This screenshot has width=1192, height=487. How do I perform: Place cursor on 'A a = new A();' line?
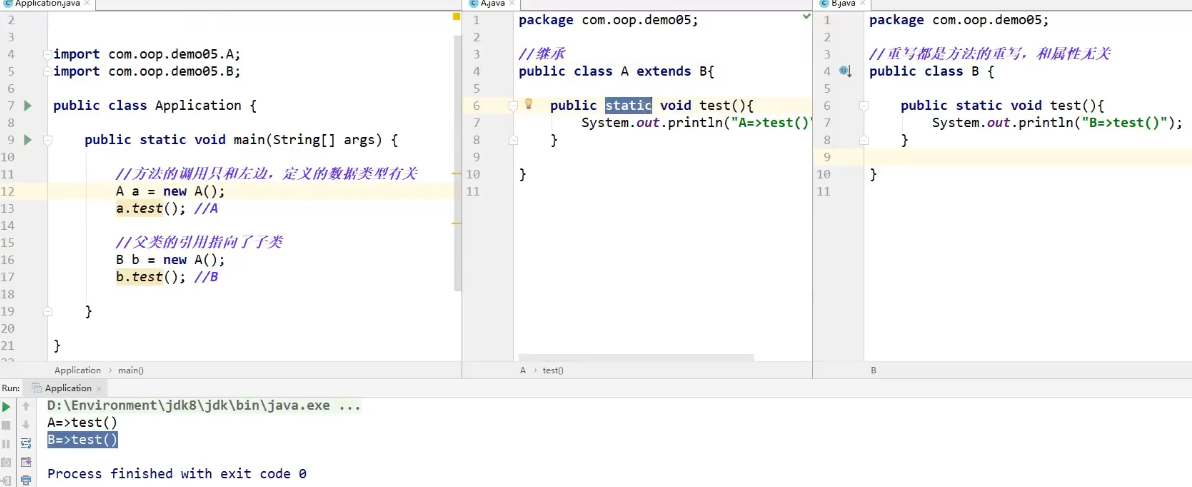click(x=170, y=191)
